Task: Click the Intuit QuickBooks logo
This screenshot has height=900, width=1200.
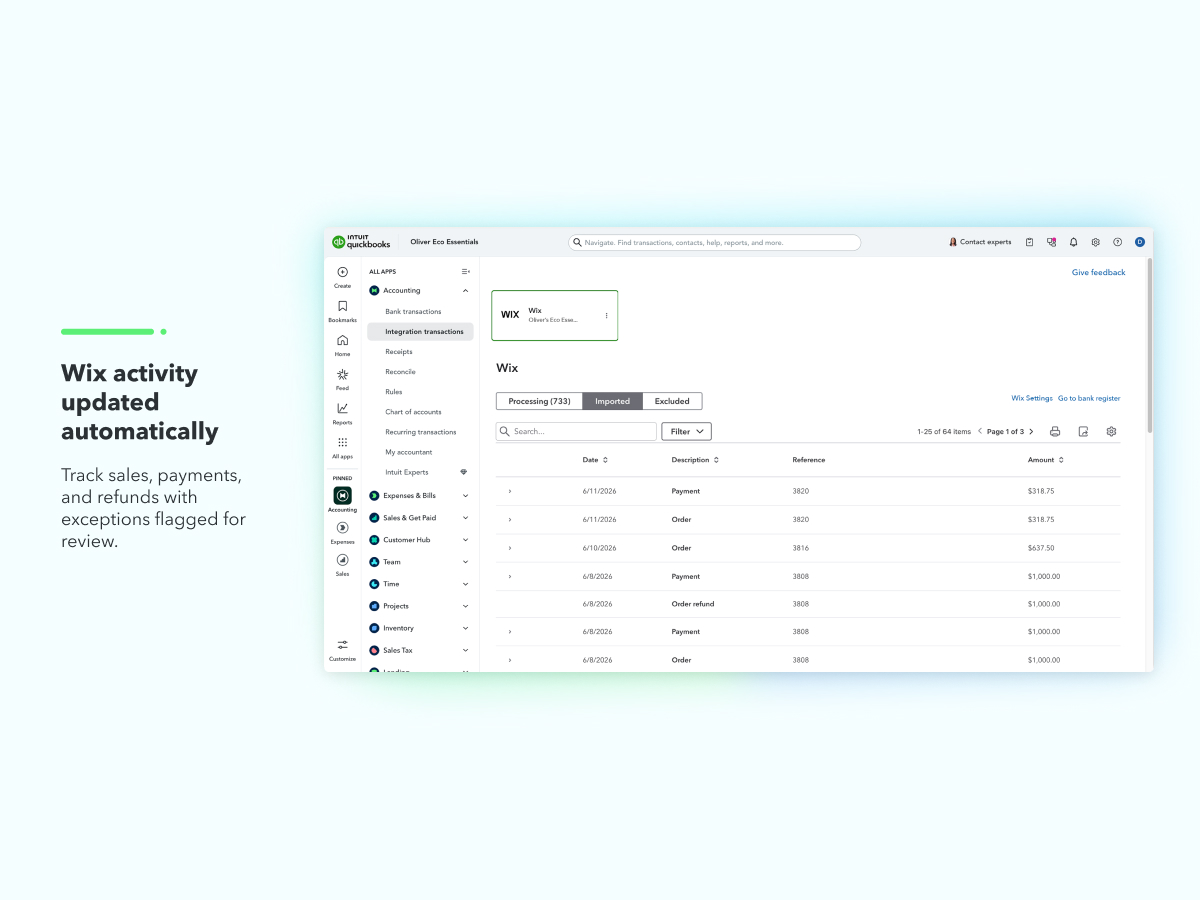Action: point(361,242)
